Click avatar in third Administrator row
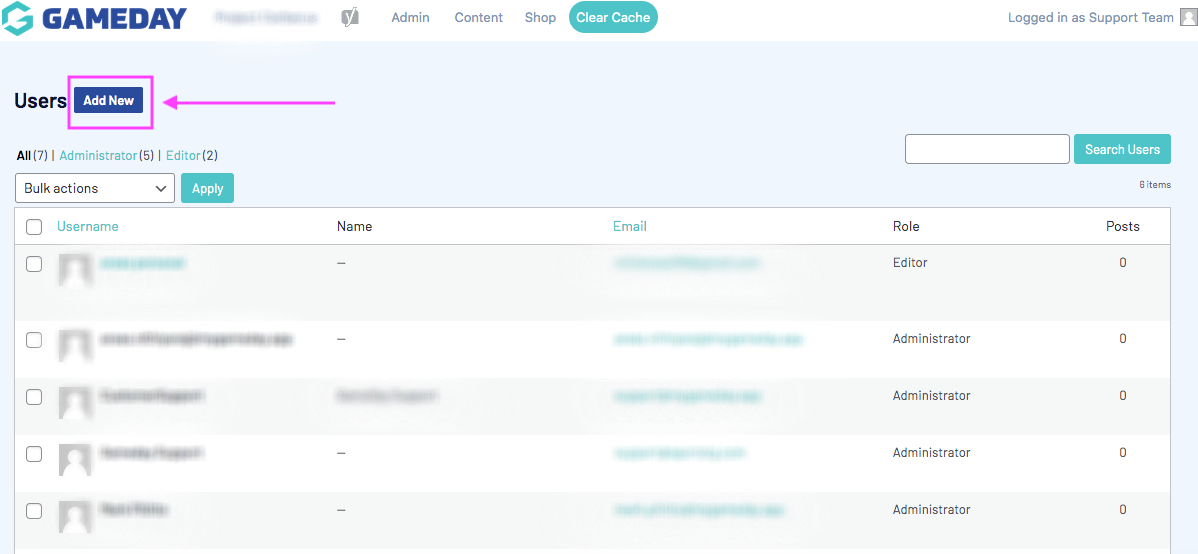 click(x=75, y=460)
